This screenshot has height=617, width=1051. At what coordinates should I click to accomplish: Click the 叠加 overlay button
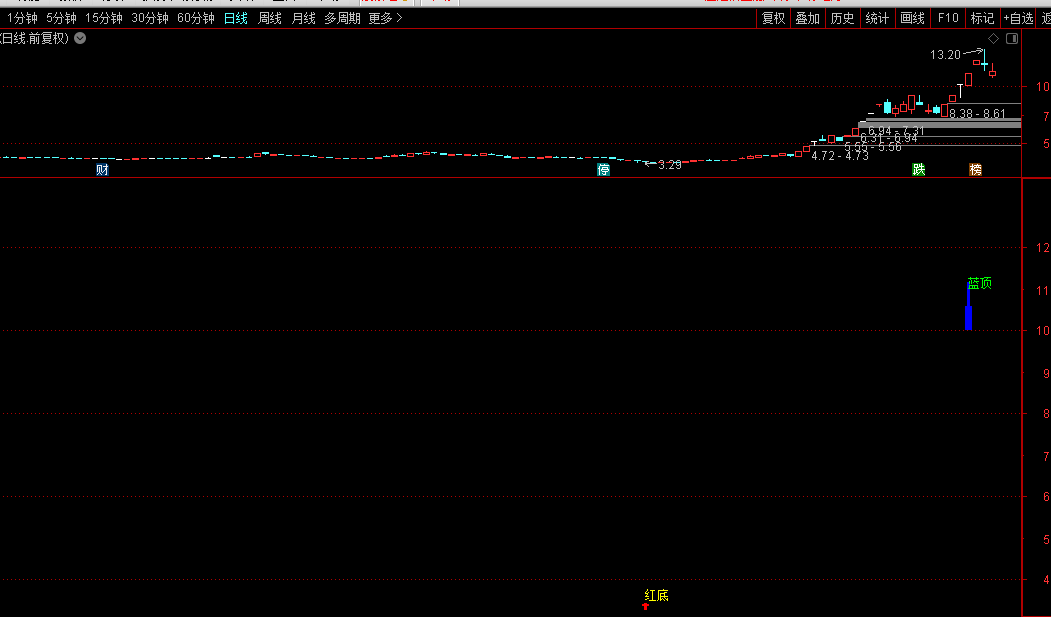click(807, 18)
